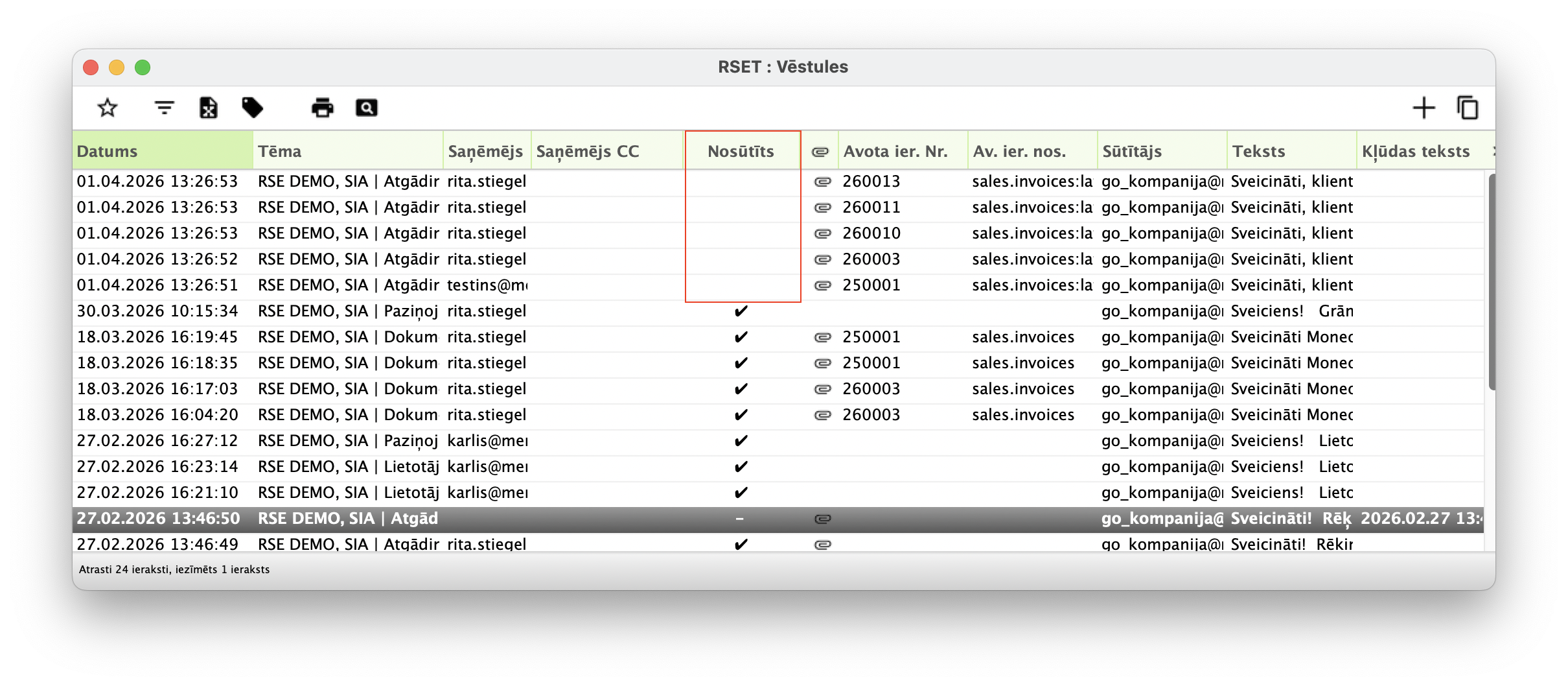Sort by the Nosūtīts column header
Viewport: 1568px width, 686px height.
741,152
